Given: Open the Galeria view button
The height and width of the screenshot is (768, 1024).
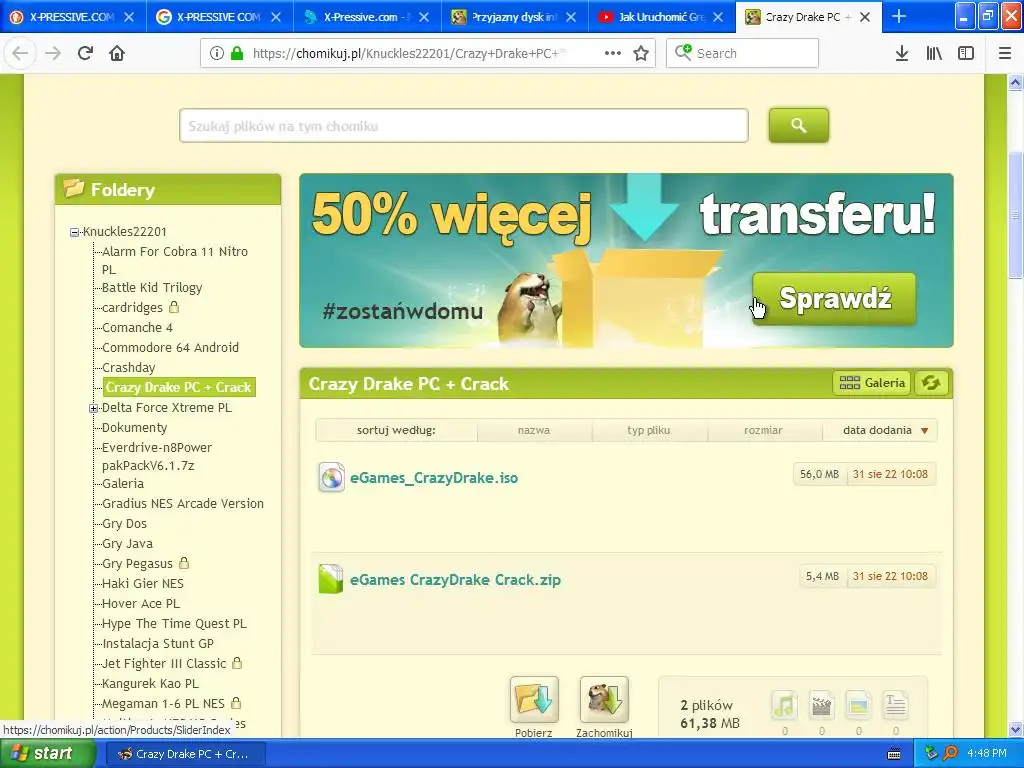Looking at the screenshot, I should [x=872, y=383].
